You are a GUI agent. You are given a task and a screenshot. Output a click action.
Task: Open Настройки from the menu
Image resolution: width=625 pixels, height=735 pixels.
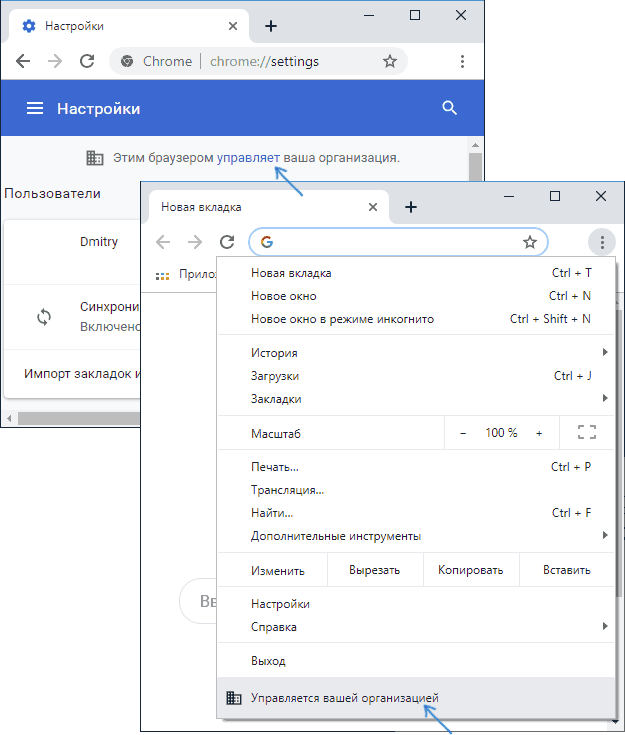(416, 604)
